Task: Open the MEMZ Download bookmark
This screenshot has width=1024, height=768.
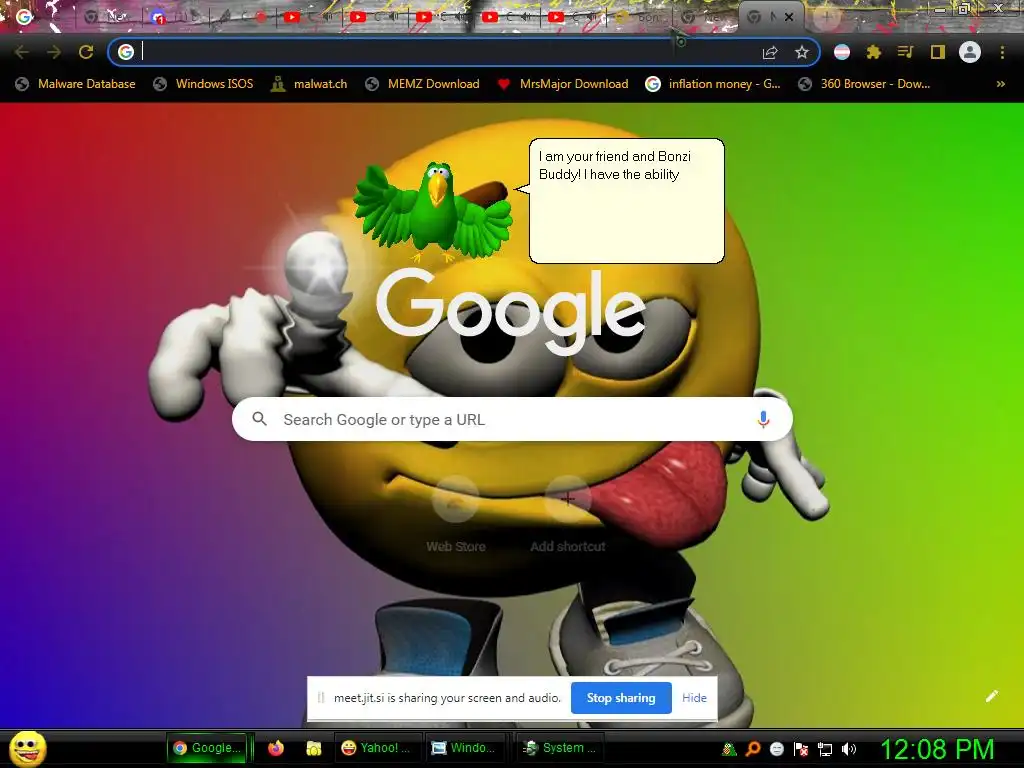Action: pos(423,84)
